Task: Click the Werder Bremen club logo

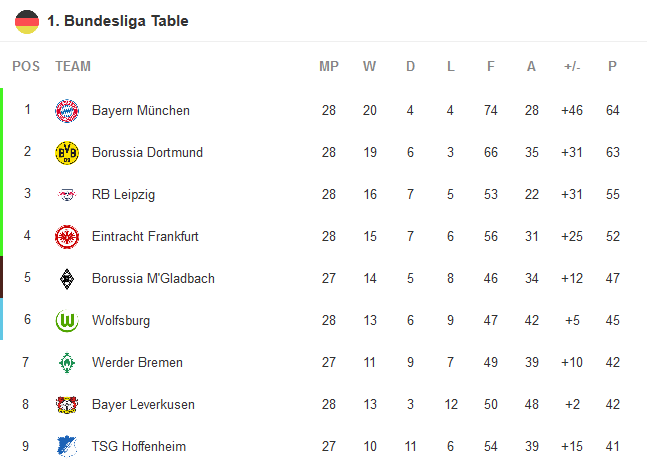Action: pos(67,362)
